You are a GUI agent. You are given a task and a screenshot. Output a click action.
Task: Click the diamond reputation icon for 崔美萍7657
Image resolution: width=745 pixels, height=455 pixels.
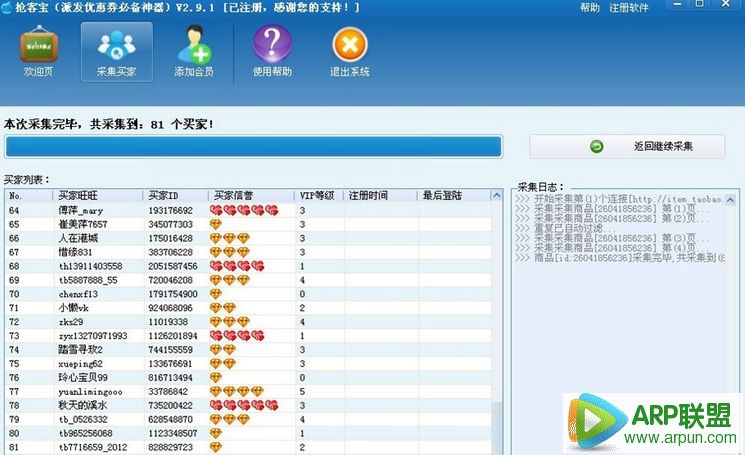216,224
